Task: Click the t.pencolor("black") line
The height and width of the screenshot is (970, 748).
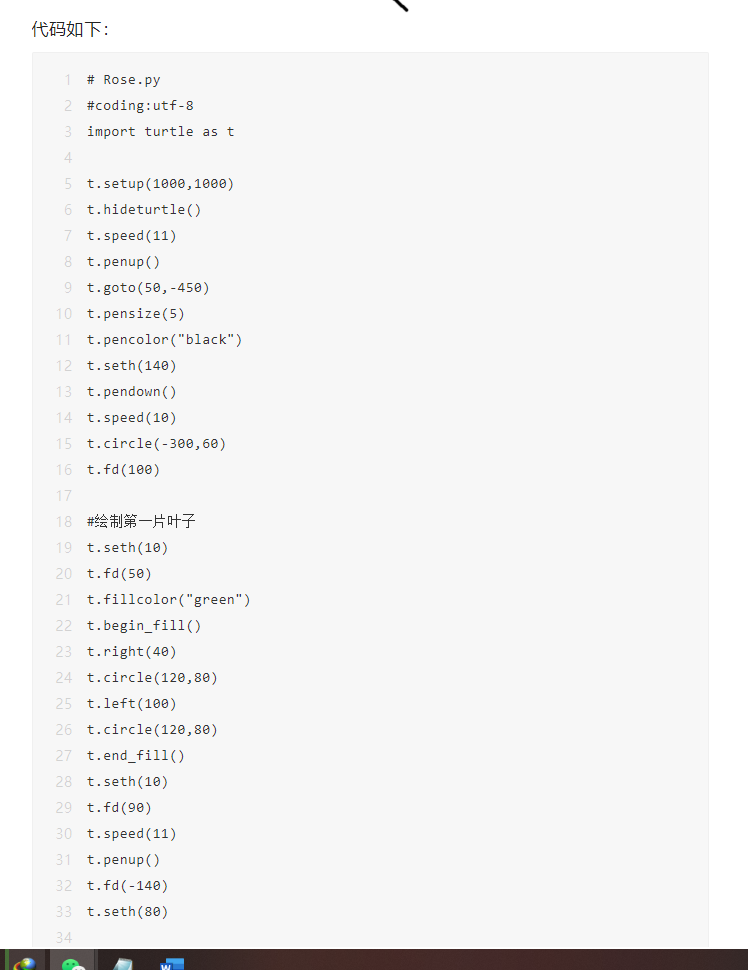Action: click(x=164, y=340)
